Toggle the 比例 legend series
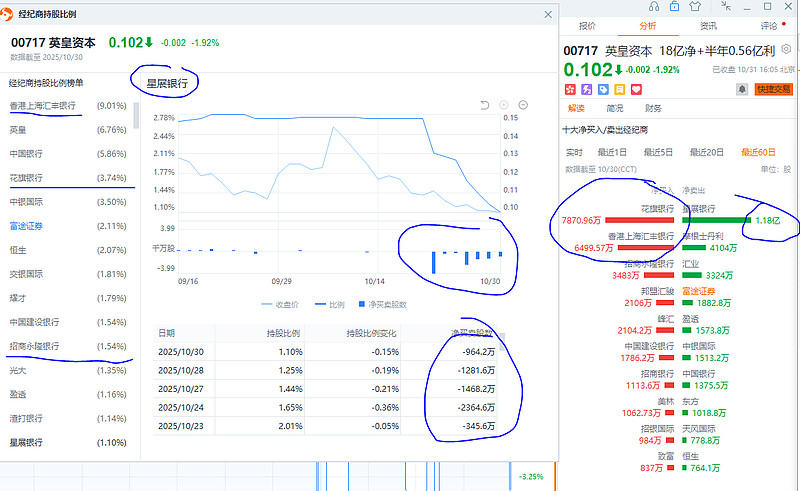800x491 pixels. click(330, 305)
